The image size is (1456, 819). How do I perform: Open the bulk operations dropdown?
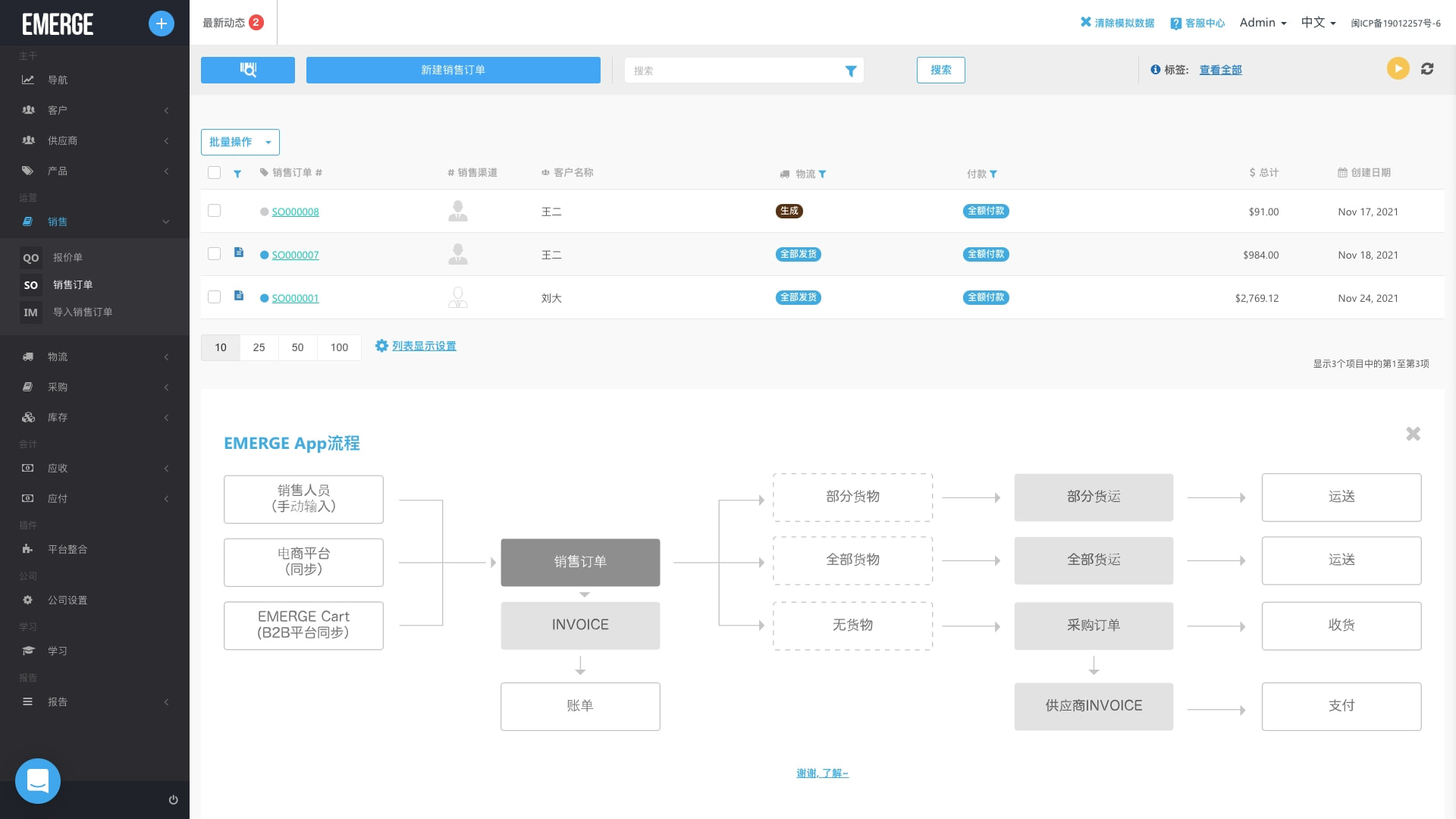[x=240, y=142]
